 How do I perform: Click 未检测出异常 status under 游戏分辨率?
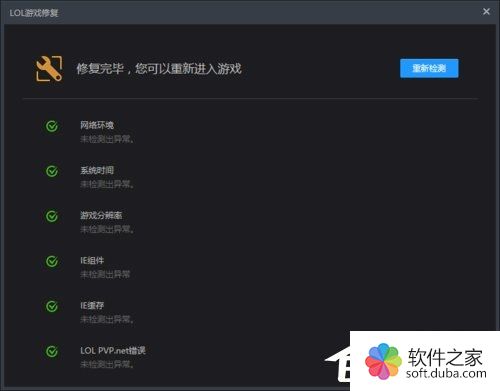click(x=107, y=229)
